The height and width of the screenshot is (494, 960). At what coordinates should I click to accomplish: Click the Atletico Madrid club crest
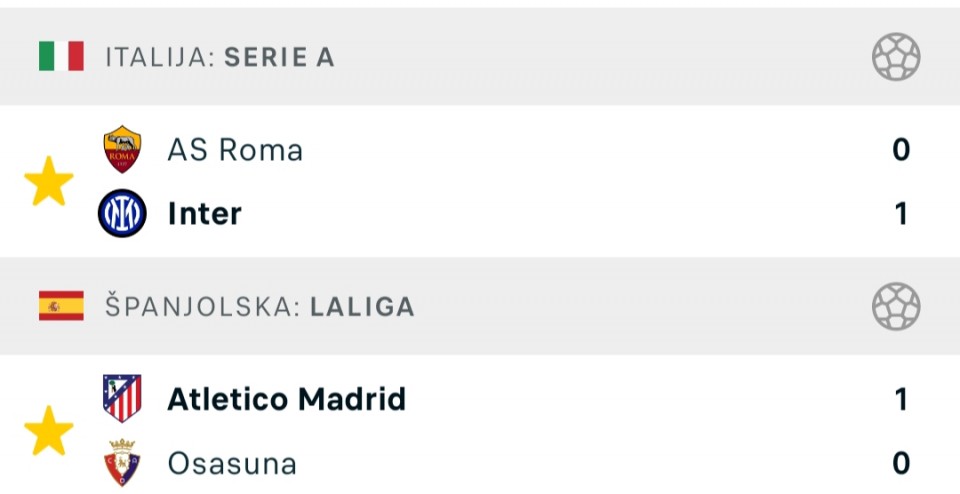click(122, 399)
